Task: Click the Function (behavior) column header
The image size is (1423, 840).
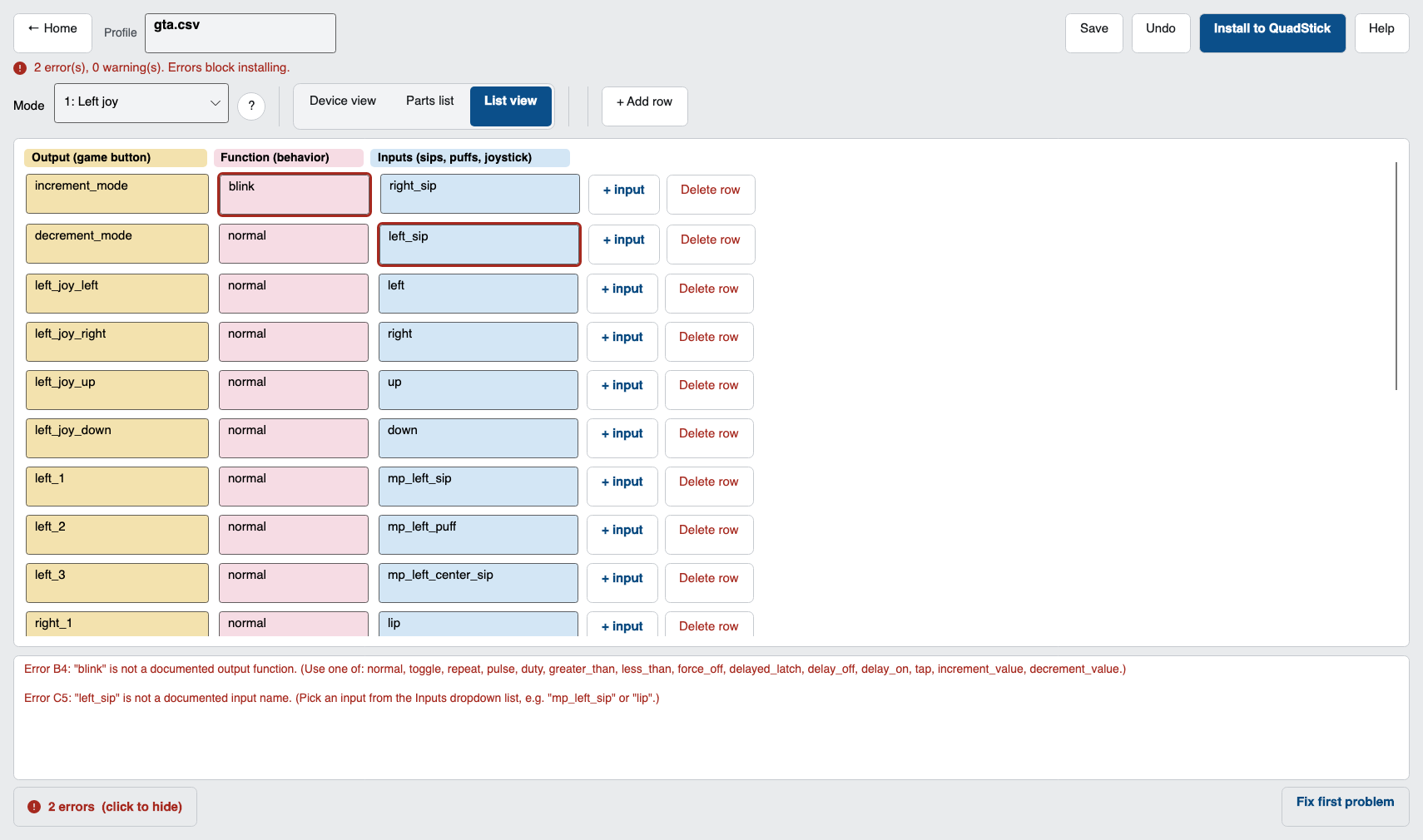Action: [289, 158]
